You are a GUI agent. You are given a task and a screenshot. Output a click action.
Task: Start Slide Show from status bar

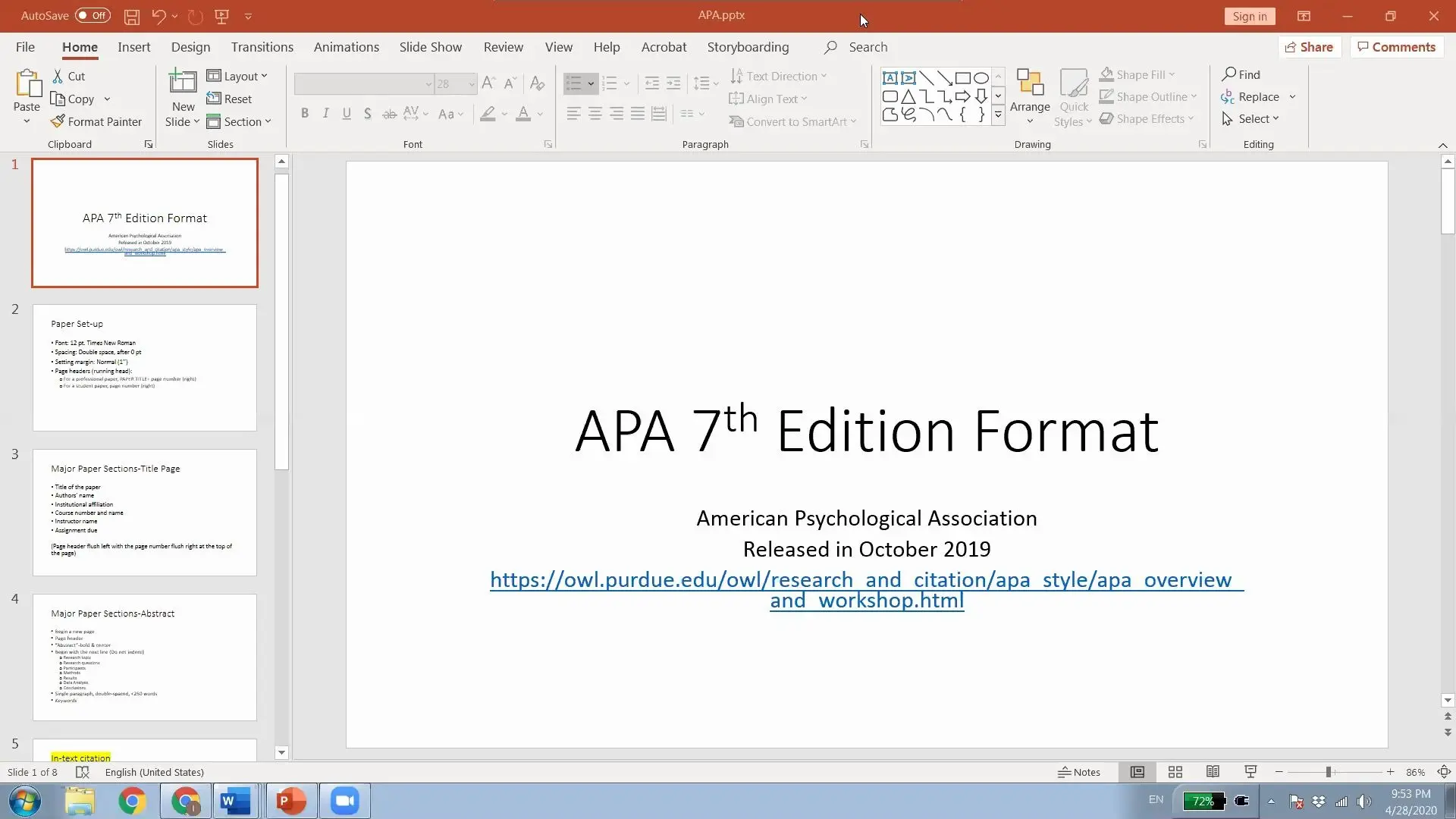(x=1250, y=772)
